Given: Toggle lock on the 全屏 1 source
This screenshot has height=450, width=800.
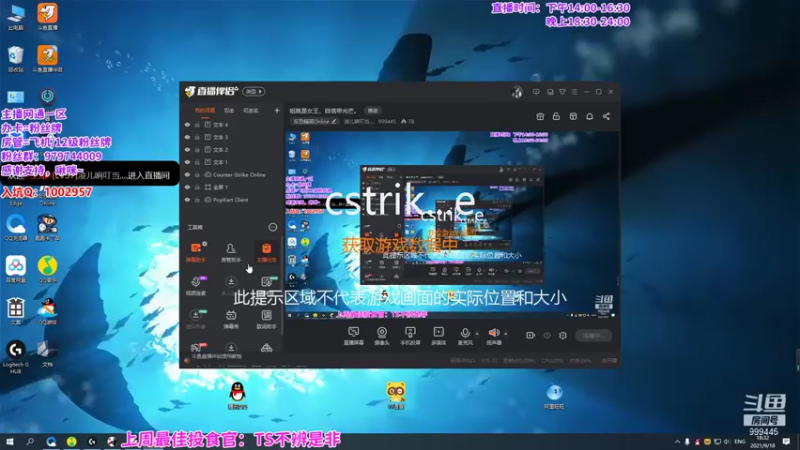Looking at the screenshot, I should point(197,187).
